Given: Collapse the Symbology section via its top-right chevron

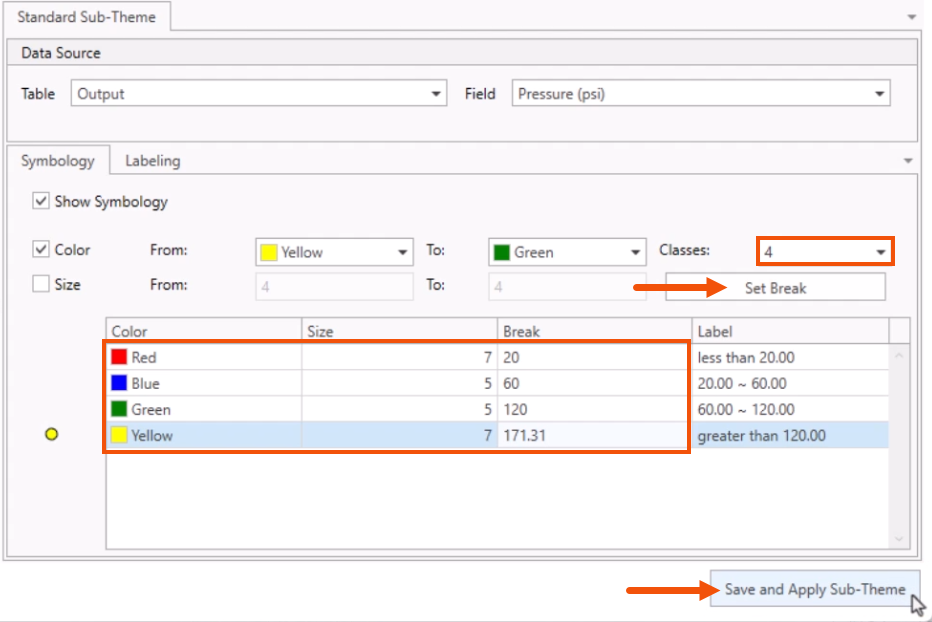Looking at the screenshot, I should tap(908, 160).
